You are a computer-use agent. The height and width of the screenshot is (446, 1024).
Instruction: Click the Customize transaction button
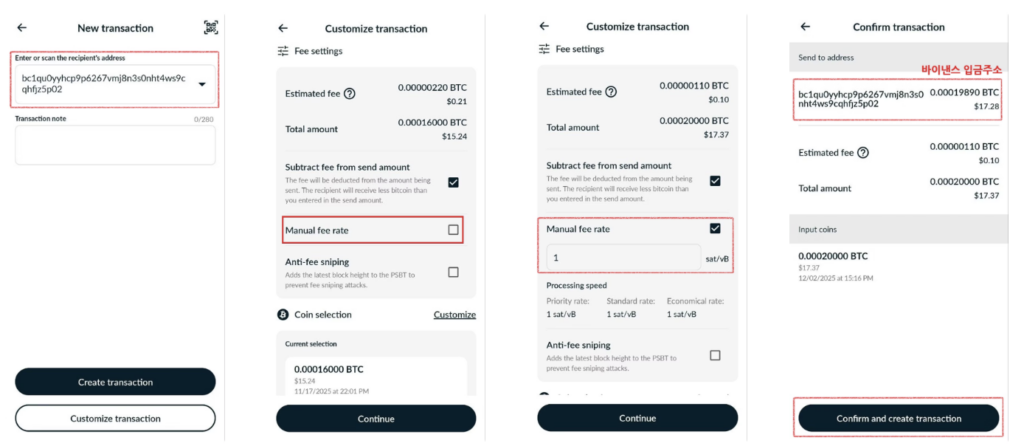tap(115, 418)
